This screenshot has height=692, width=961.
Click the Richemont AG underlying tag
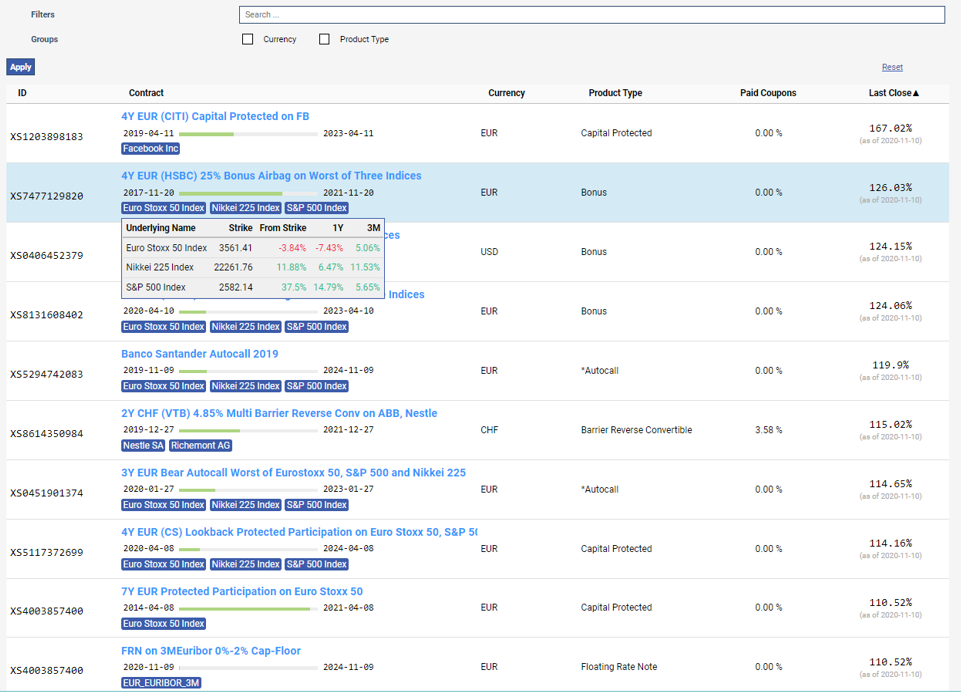(x=200, y=446)
